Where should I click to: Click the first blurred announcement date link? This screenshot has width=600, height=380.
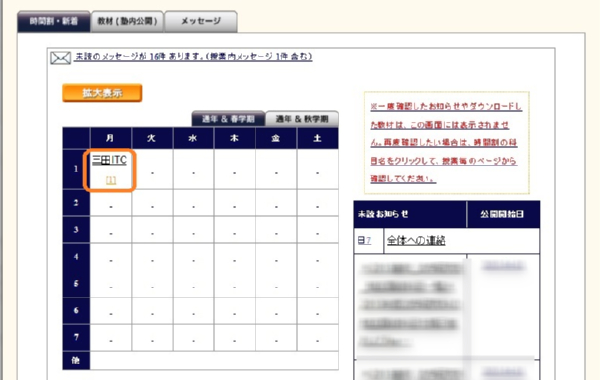pos(503,265)
